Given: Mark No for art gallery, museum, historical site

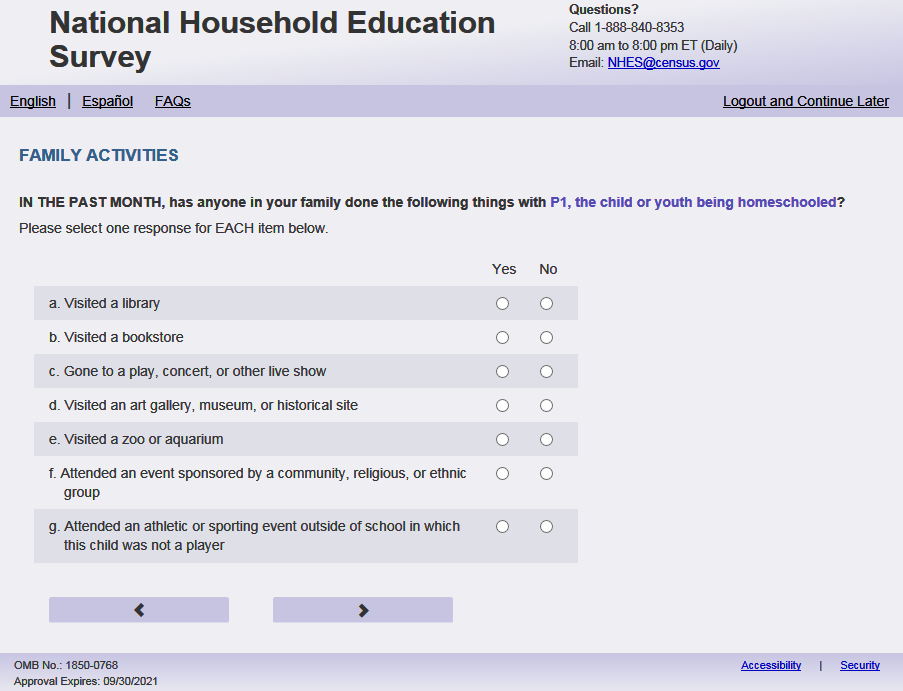Looking at the screenshot, I should [x=546, y=406].
